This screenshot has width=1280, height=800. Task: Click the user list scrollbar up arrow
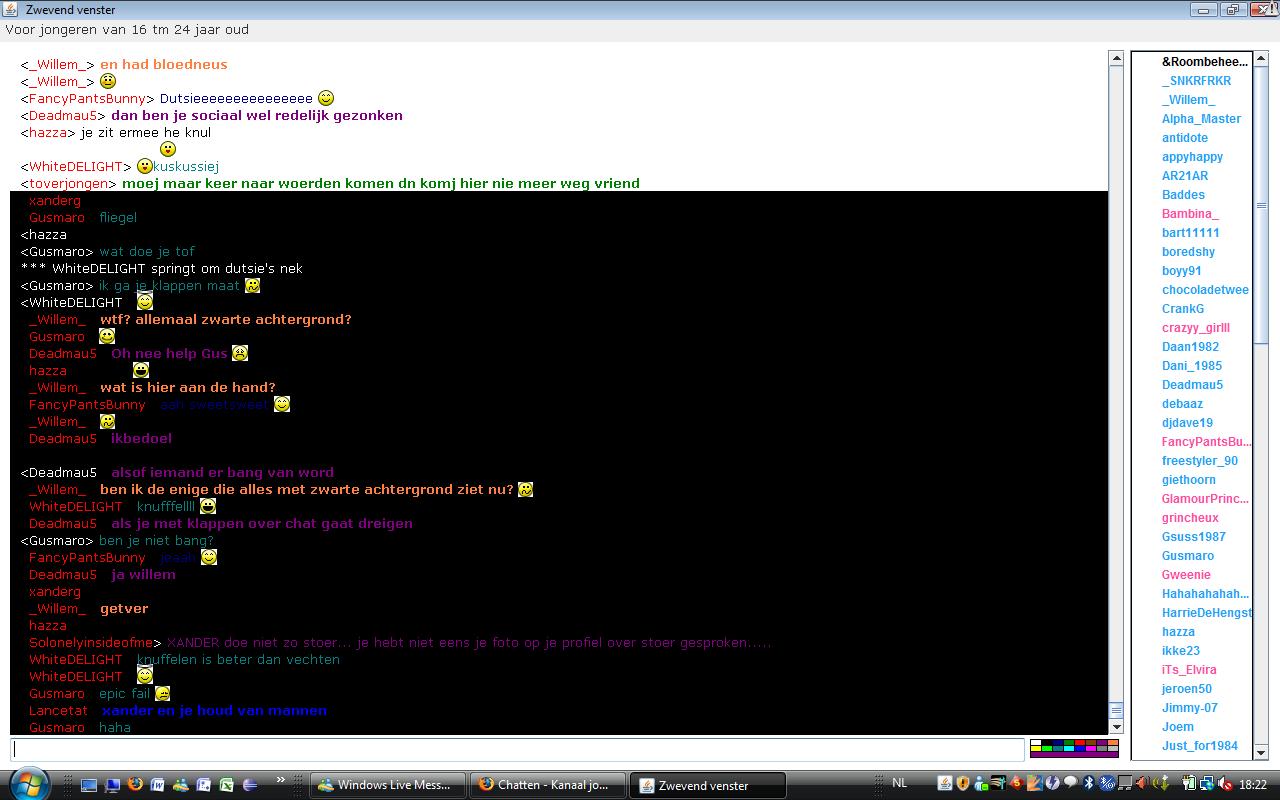click(1261, 60)
